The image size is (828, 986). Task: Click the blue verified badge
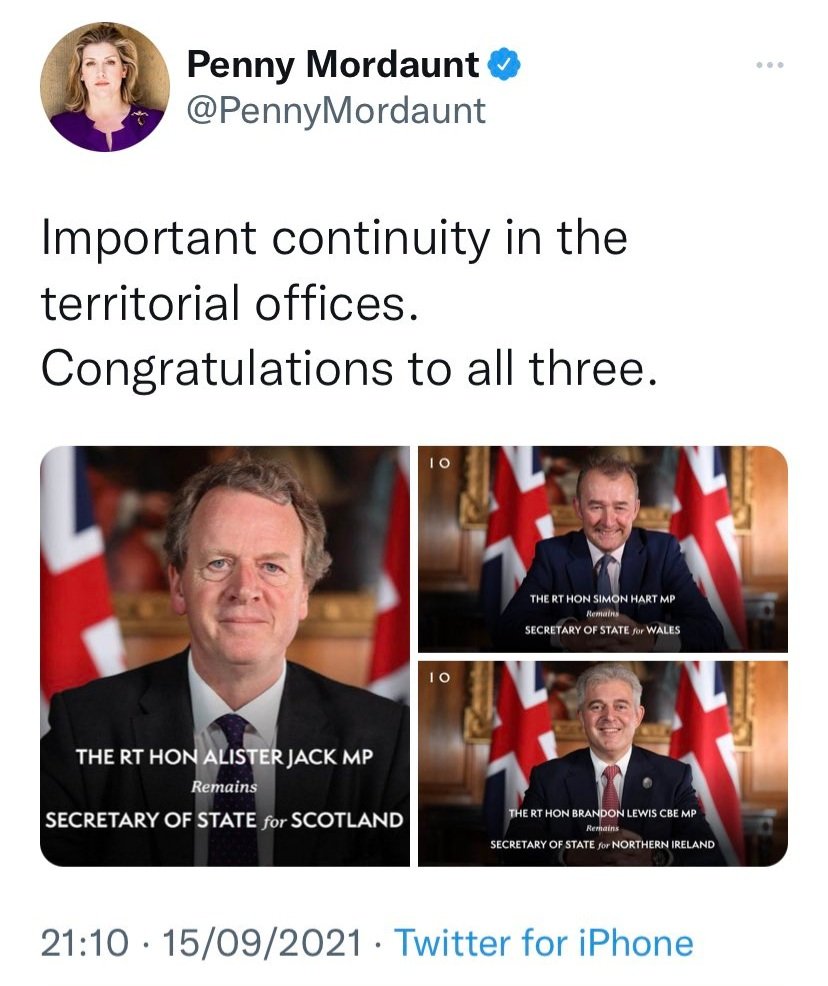(504, 64)
